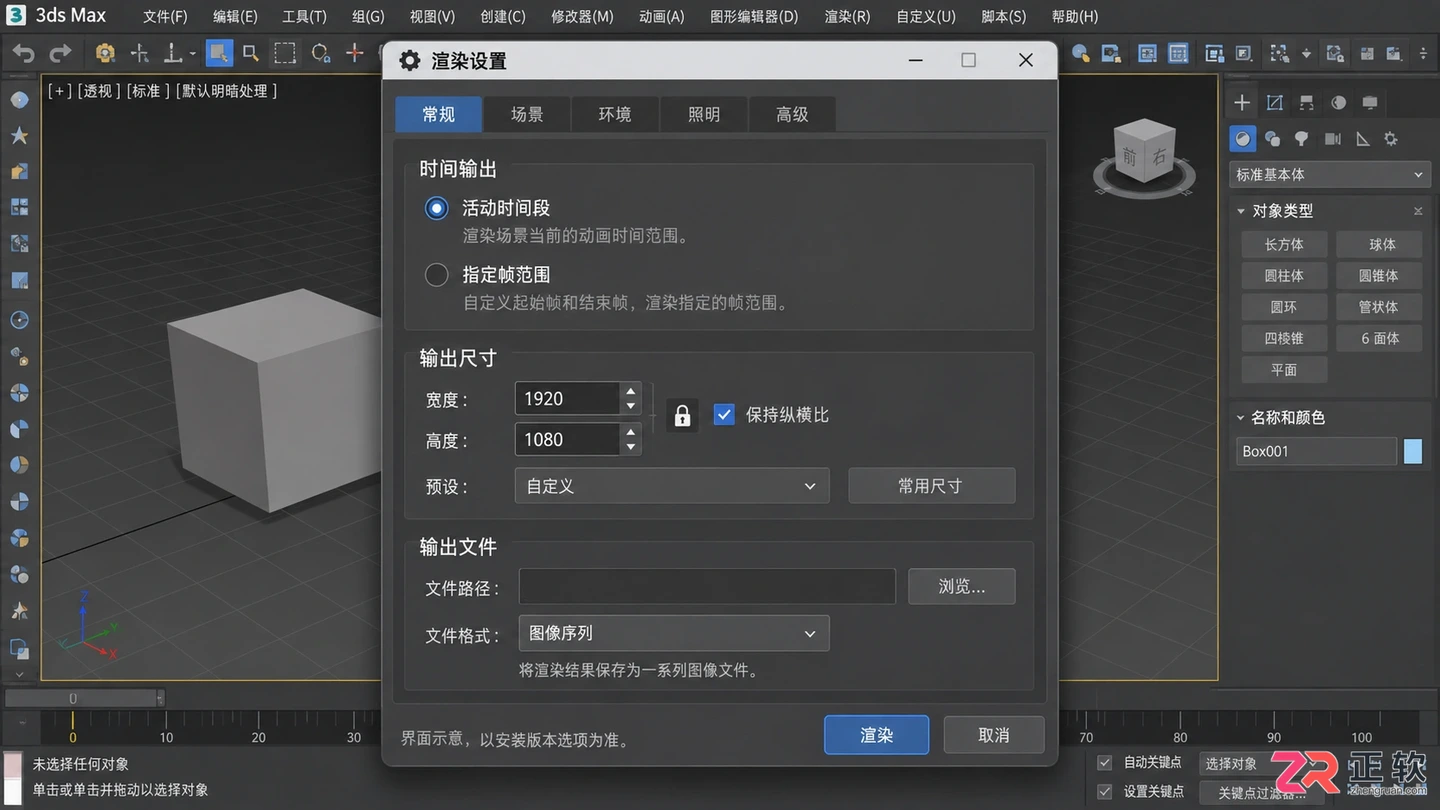
Task: Open the 文件(F) menu
Action: coord(165,16)
